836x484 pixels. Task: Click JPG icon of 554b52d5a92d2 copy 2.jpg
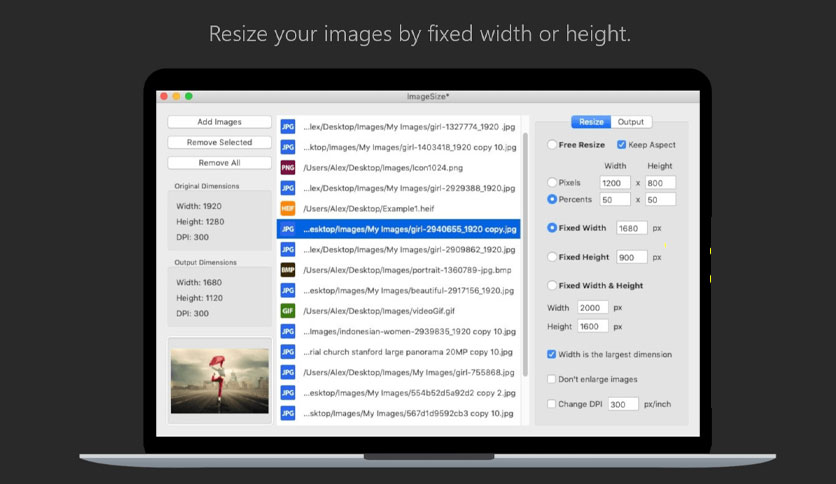288,393
